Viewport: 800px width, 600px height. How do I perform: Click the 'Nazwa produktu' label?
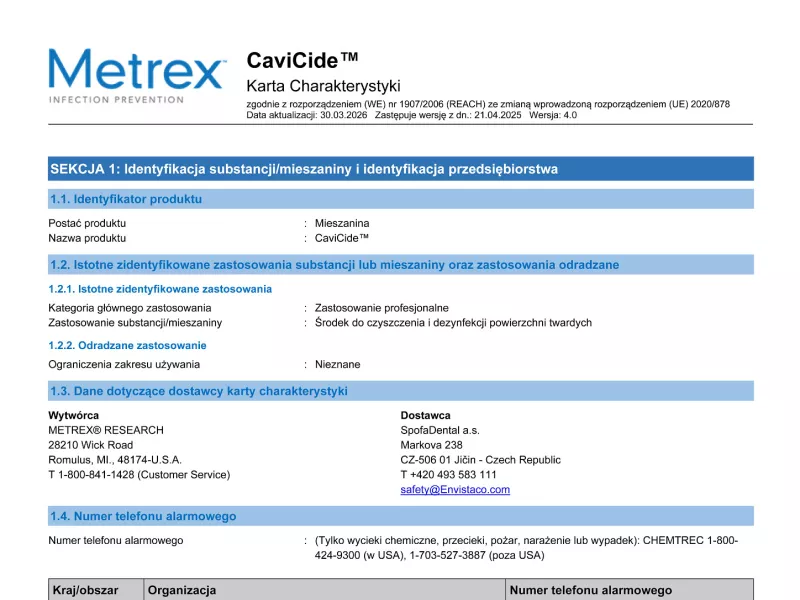click(87, 238)
